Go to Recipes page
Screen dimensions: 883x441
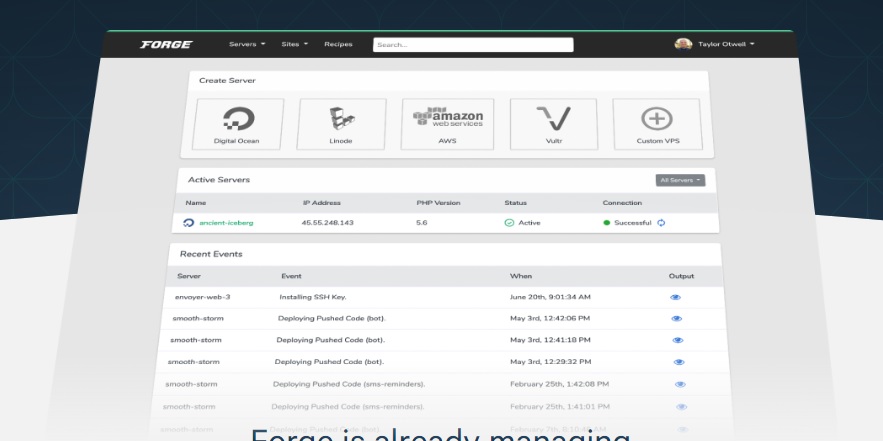click(x=338, y=44)
